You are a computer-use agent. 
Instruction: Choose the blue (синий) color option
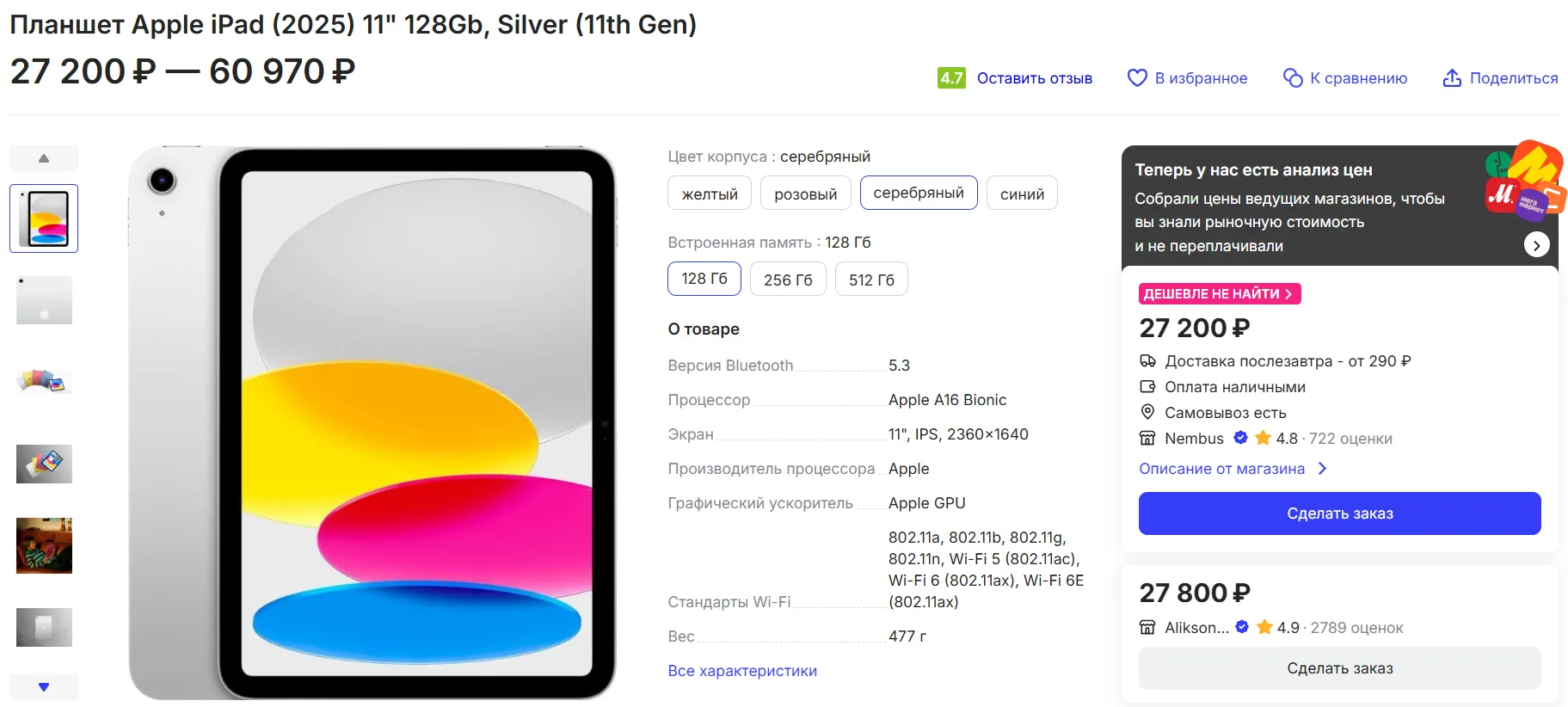tap(1022, 194)
